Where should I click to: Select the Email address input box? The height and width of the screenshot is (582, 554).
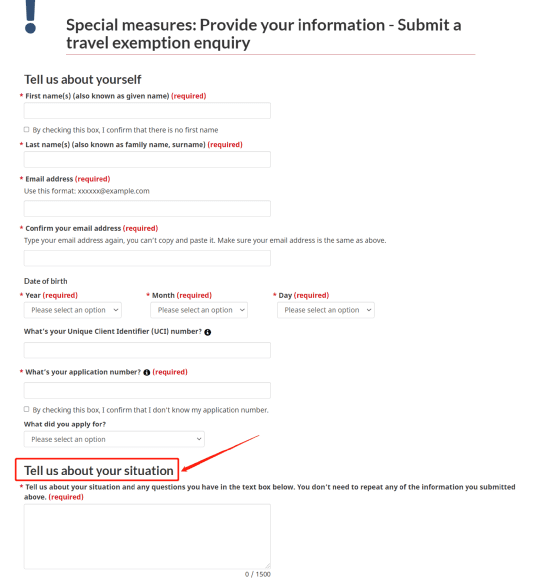point(147,209)
